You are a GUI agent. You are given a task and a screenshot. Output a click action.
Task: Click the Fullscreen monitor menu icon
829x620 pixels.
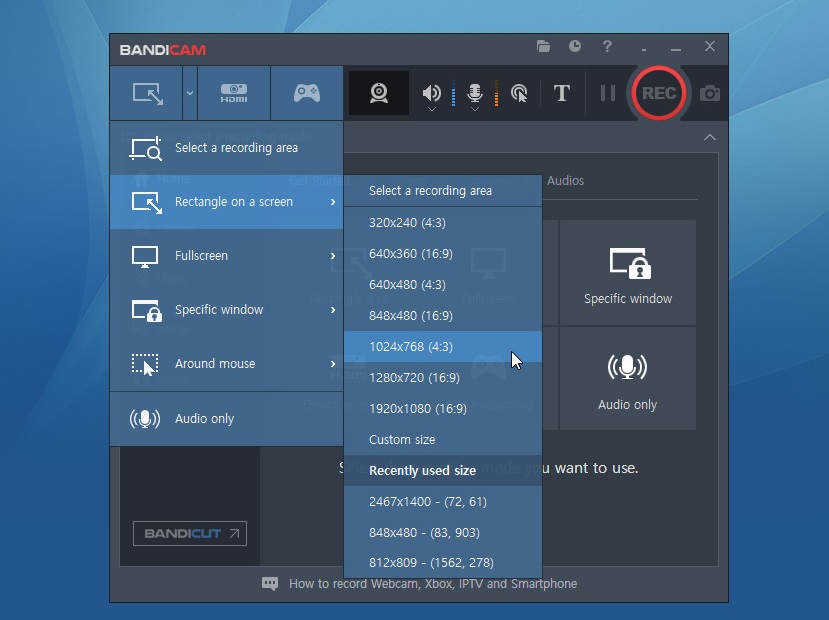pyautogui.click(x=145, y=257)
